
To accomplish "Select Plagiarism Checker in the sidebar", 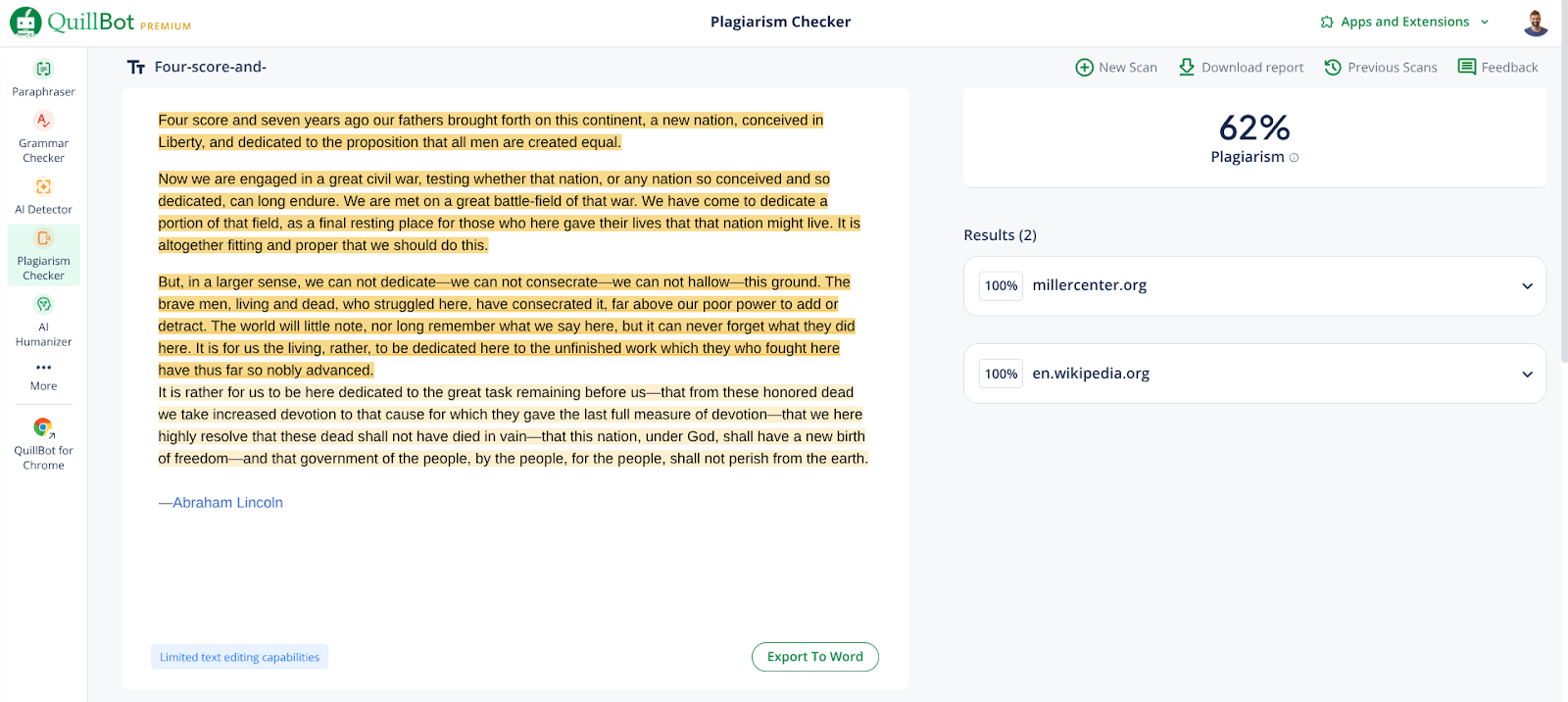I will point(43,255).
